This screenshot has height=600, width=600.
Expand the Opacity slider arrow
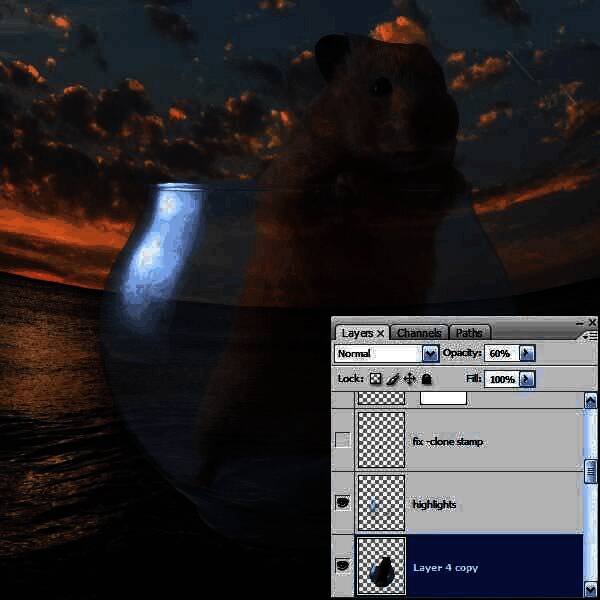527,353
